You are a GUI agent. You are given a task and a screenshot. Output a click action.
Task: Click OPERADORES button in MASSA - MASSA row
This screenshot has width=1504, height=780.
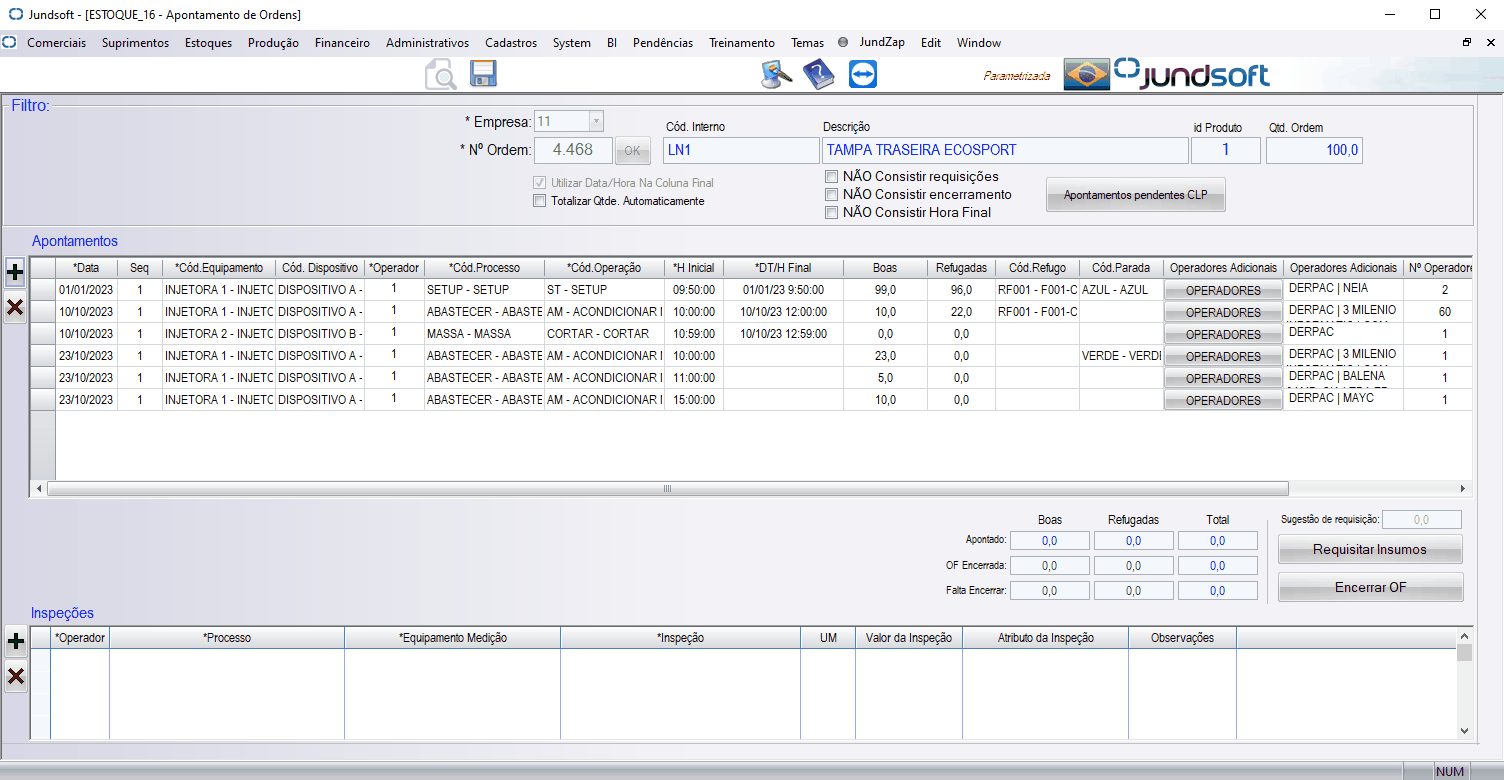1222,334
